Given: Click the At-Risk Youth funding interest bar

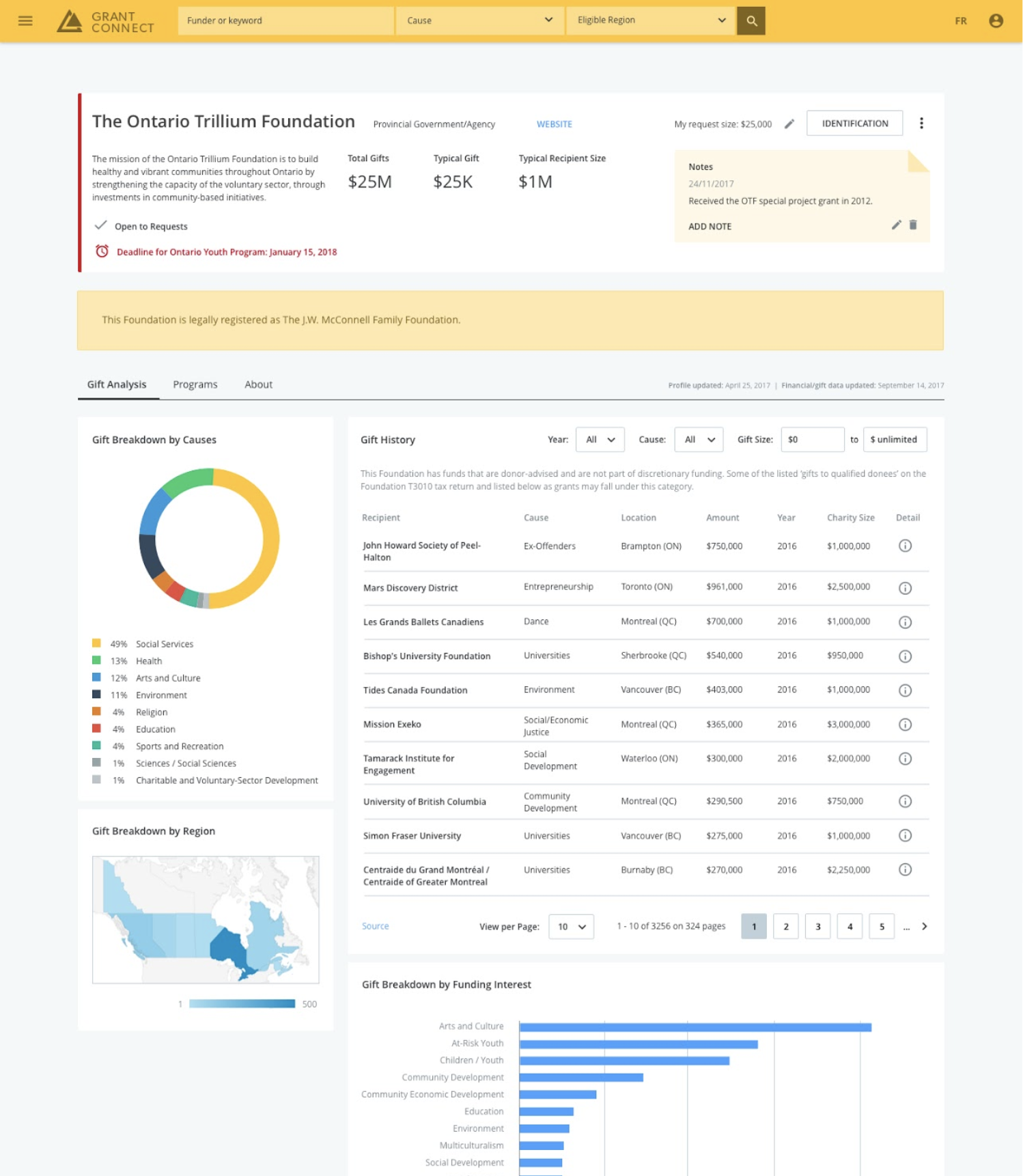Looking at the screenshot, I should tap(639, 1044).
